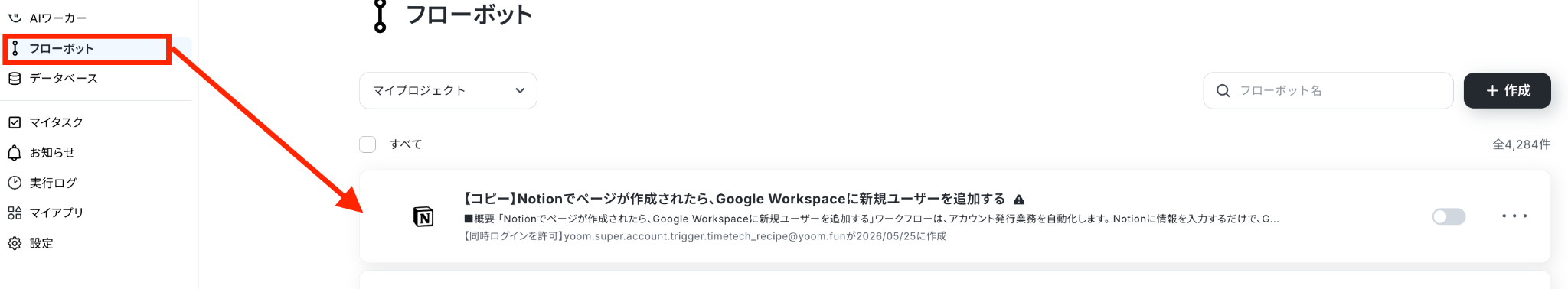Open the three-dot menu for Notion flowbot

(1514, 216)
